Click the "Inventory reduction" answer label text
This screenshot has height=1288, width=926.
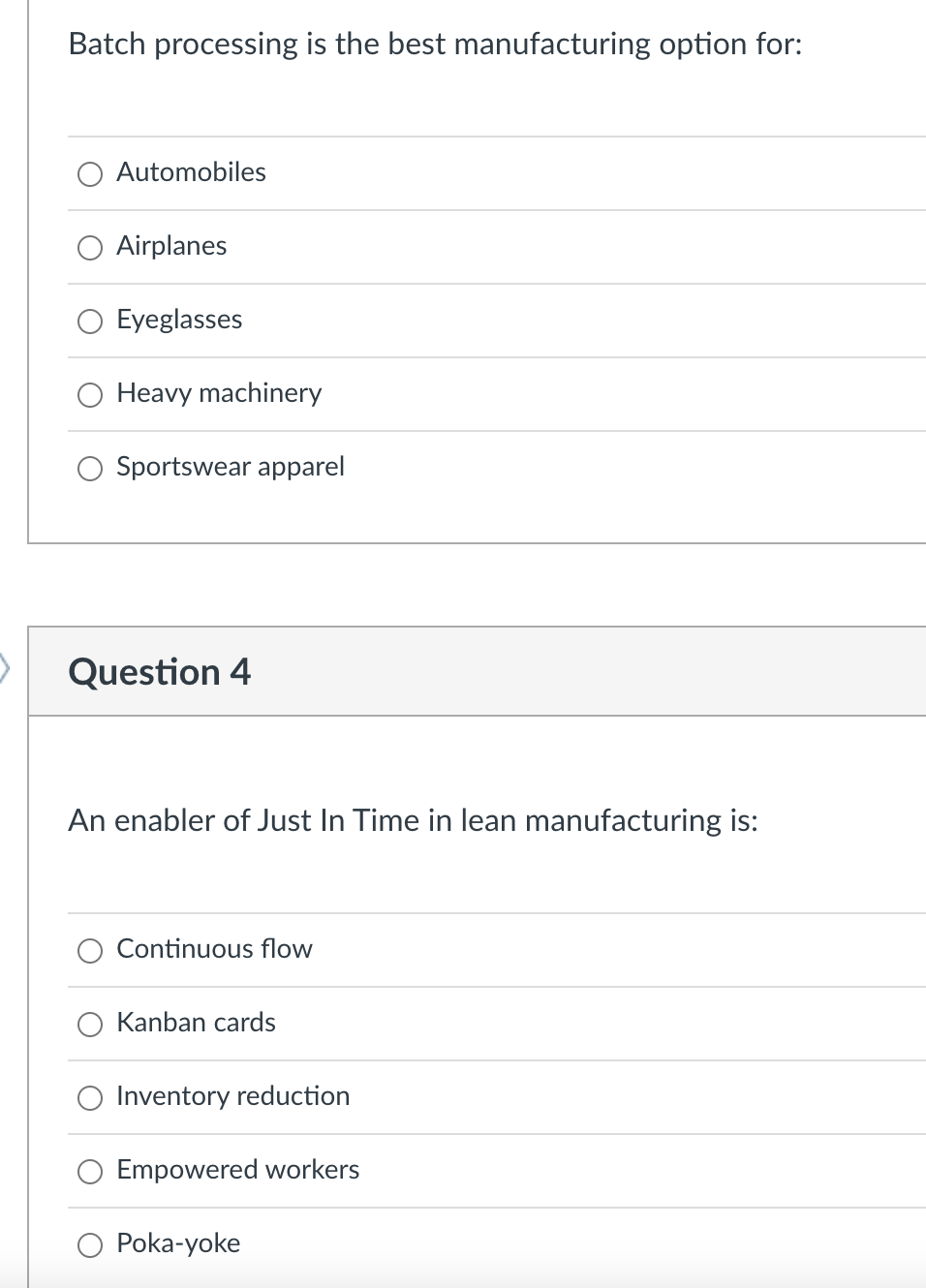(x=232, y=1096)
